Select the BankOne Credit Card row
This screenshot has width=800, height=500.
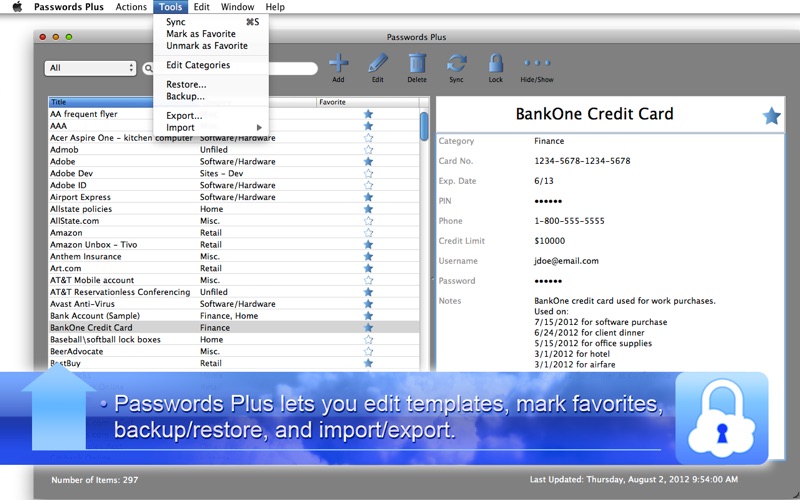pos(234,328)
